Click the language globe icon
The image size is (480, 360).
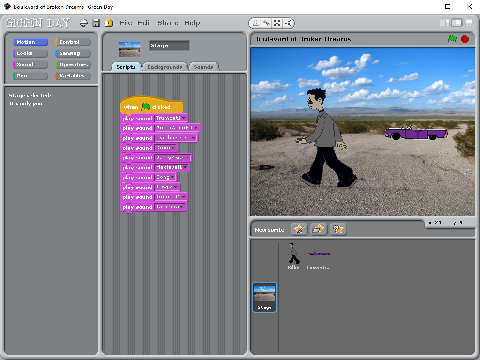tap(83, 23)
